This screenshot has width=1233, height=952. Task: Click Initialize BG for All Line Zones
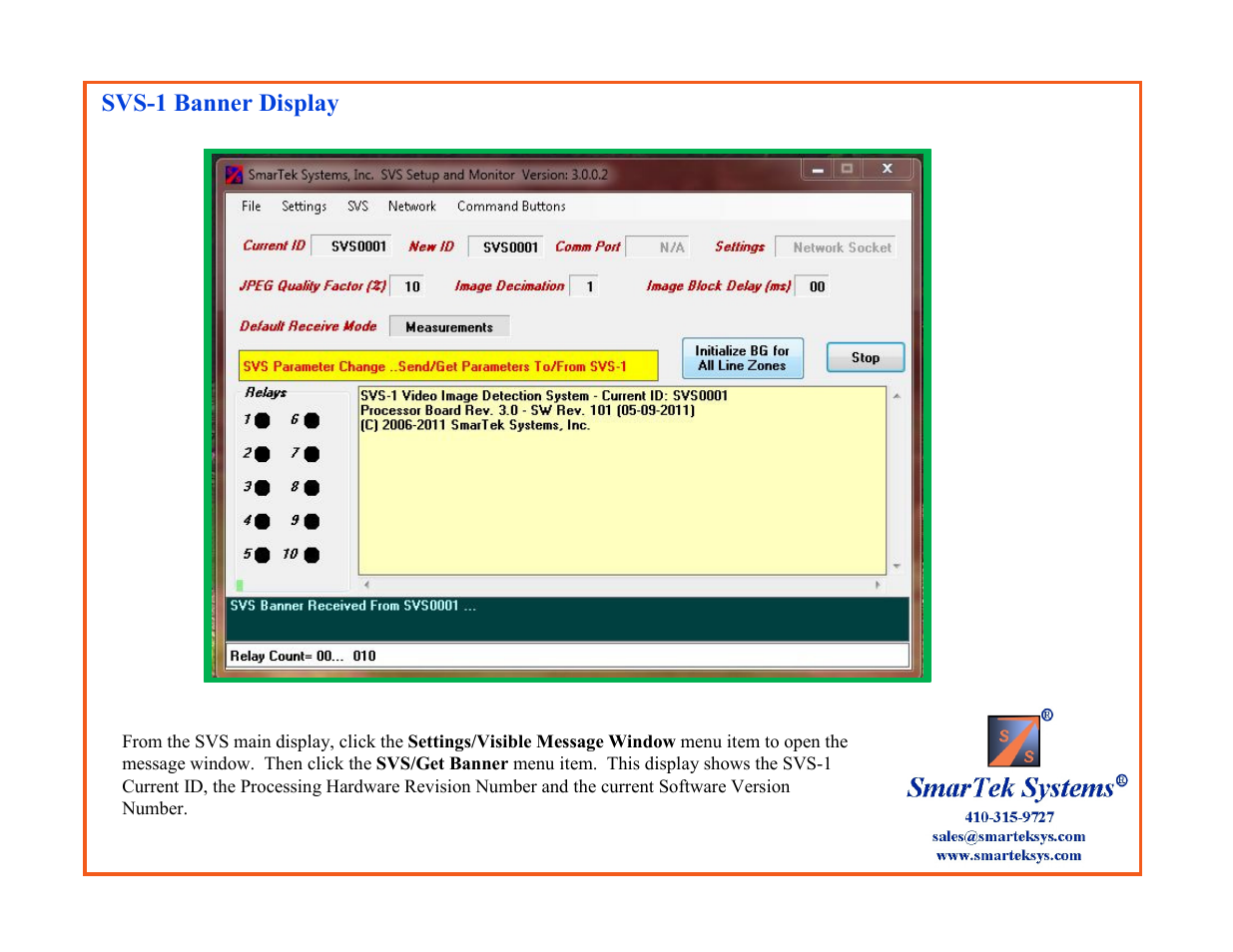point(742,358)
